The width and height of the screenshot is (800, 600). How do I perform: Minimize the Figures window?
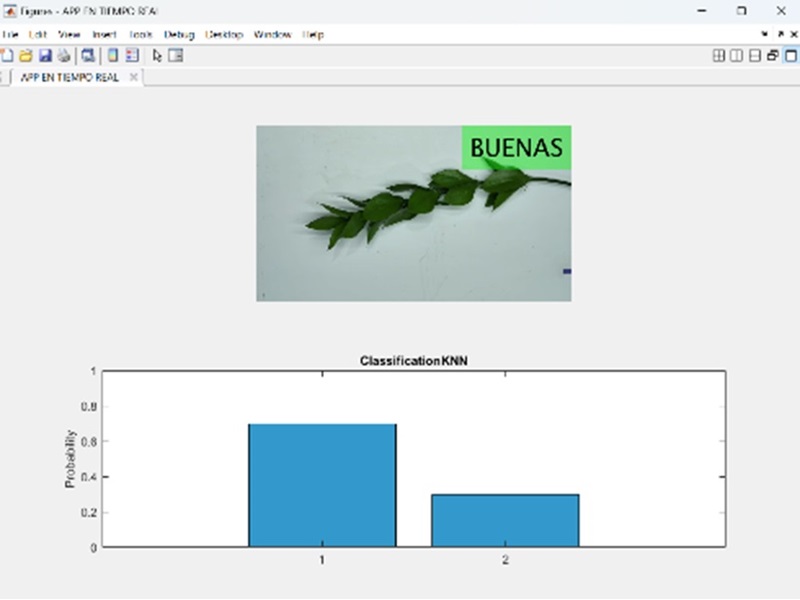[x=702, y=11]
